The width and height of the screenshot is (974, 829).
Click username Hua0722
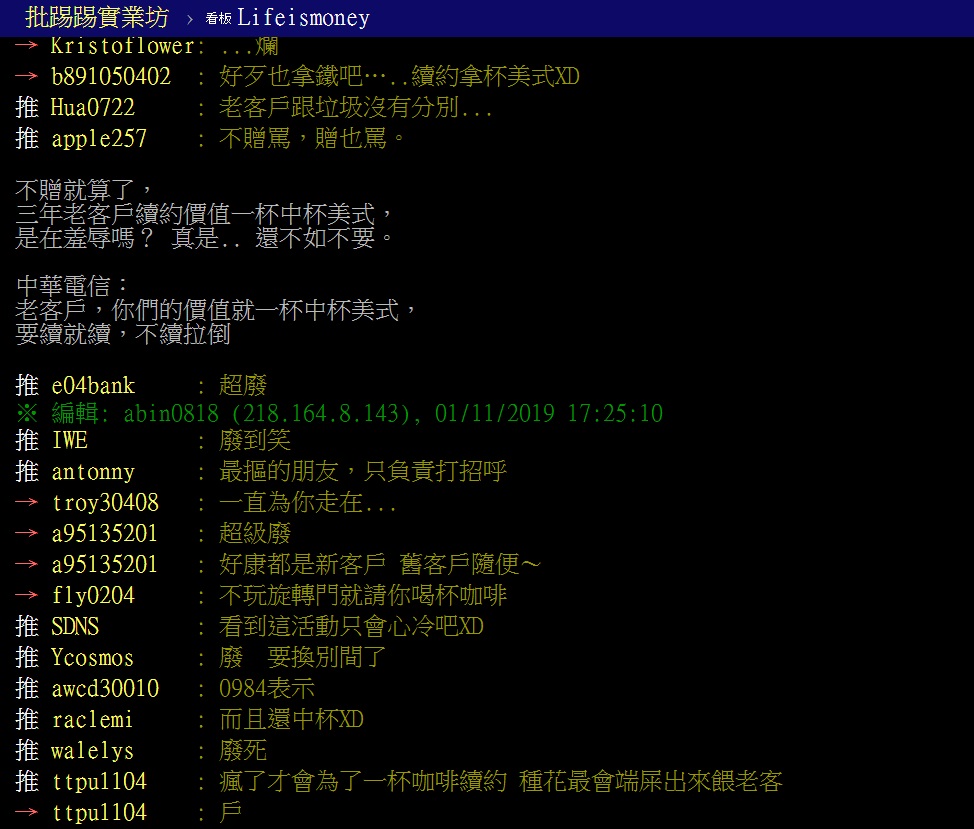pyautogui.click(x=93, y=107)
